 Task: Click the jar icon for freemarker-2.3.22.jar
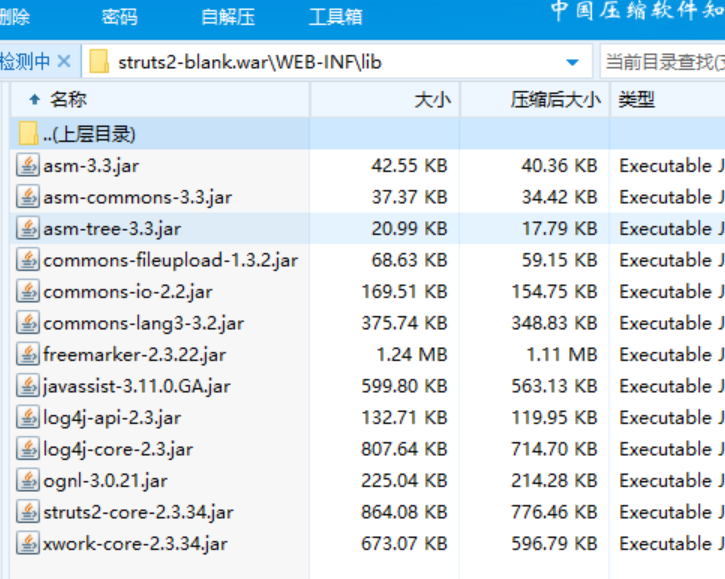(28, 355)
